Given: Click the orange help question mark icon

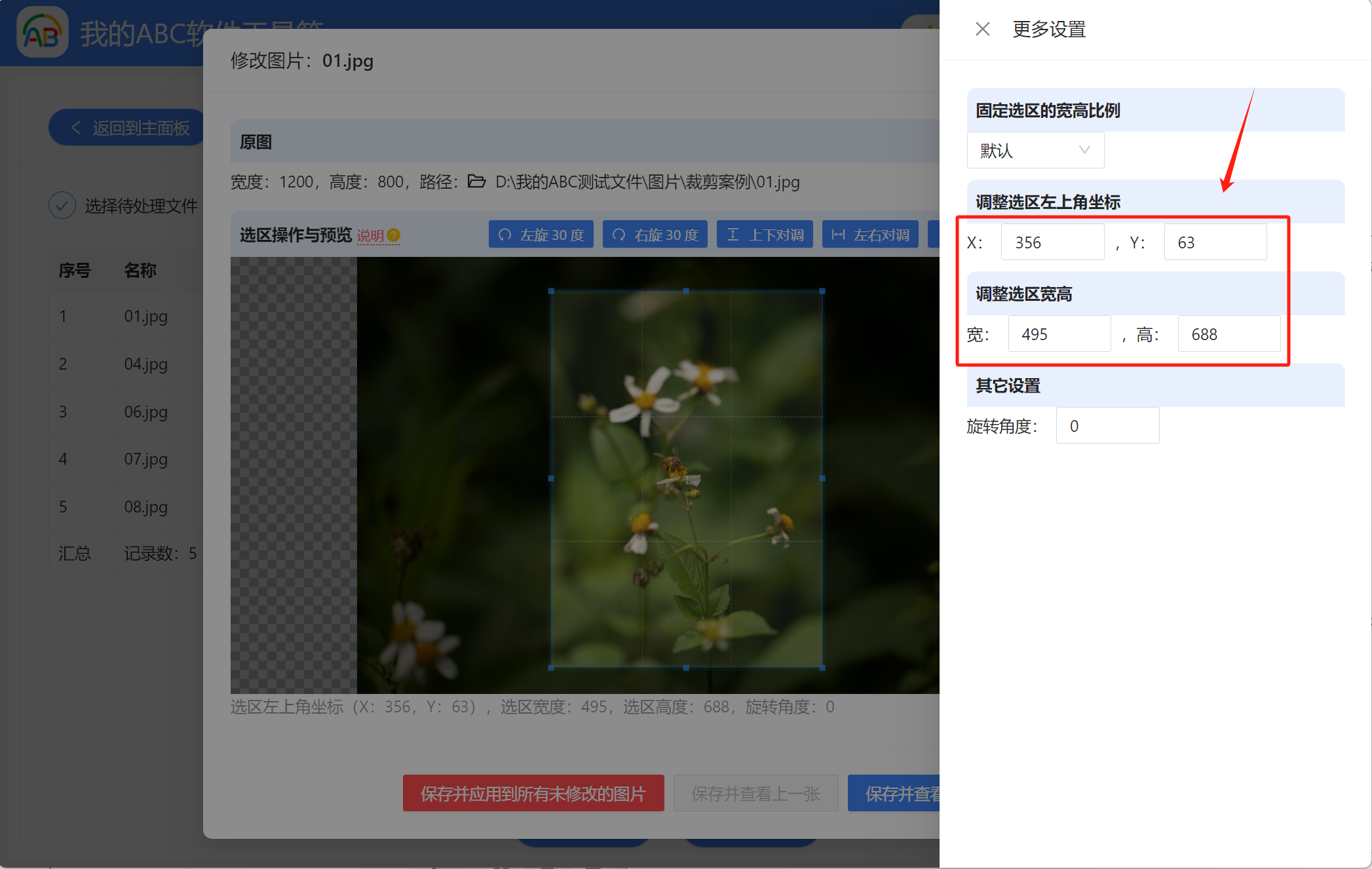Looking at the screenshot, I should point(394,235).
